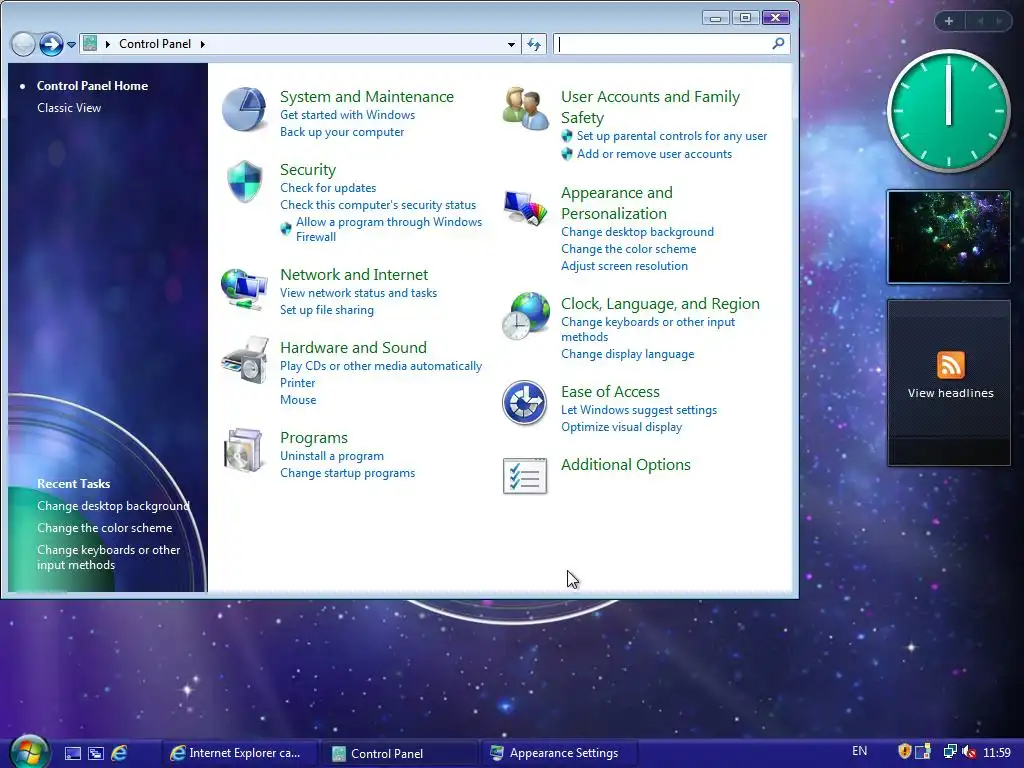Open Get started with Windows link
The image size is (1024, 768).
click(347, 115)
